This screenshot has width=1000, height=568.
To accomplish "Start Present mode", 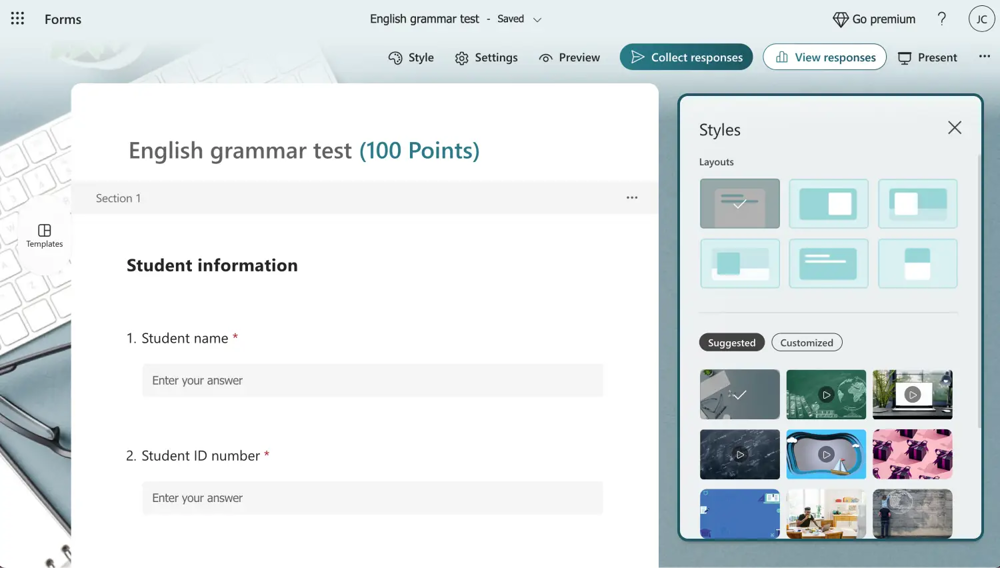I will (927, 58).
